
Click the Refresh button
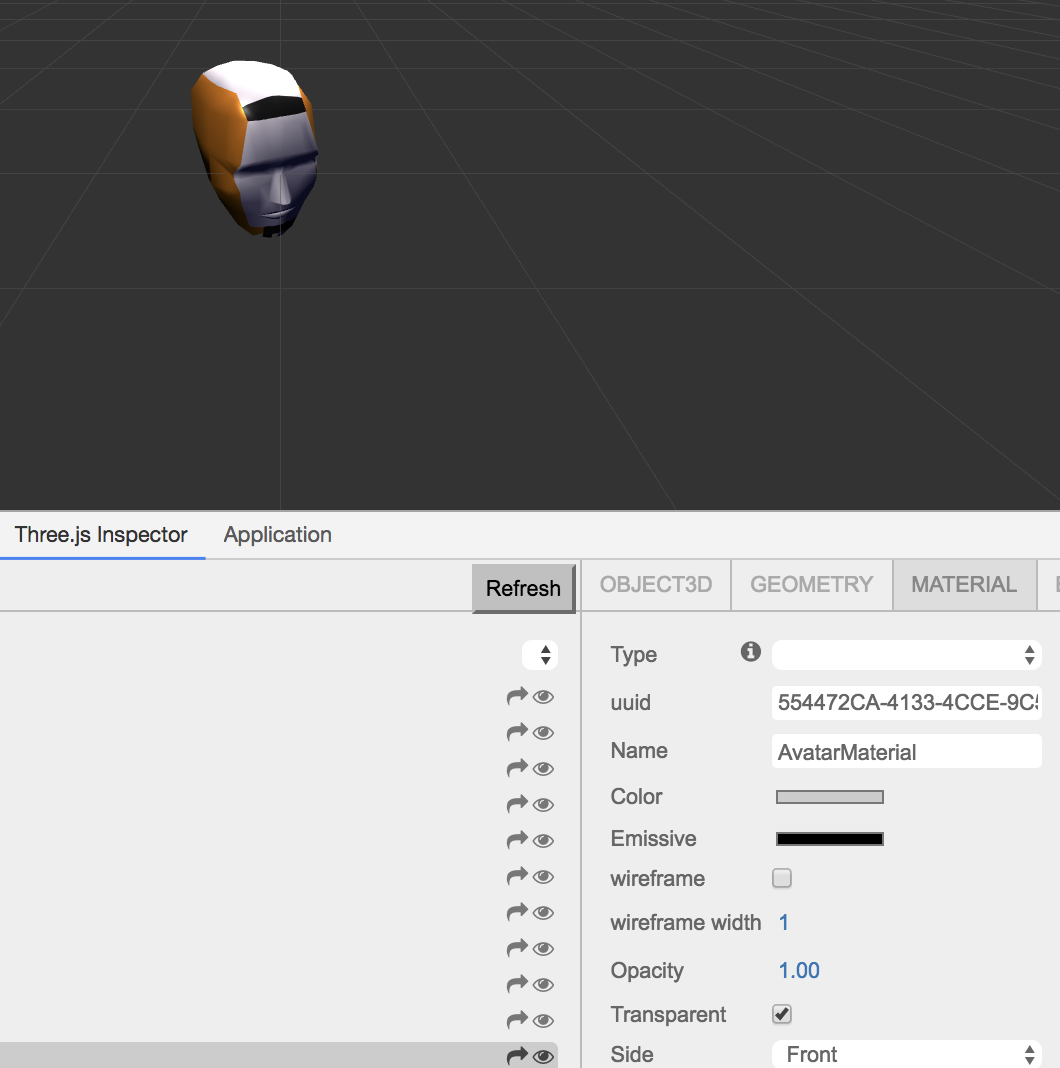coord(523,588)
